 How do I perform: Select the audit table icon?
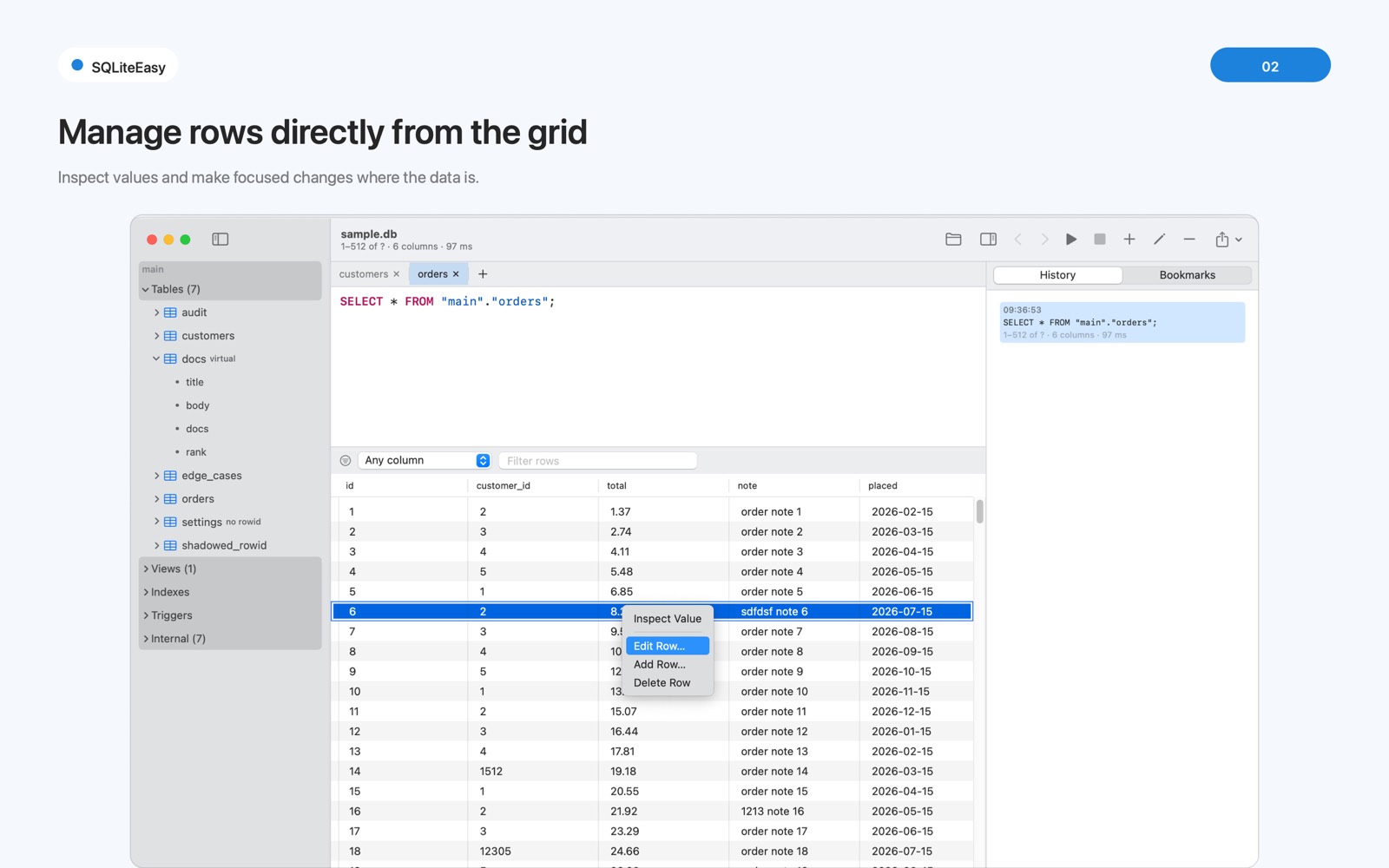[170, 312]
